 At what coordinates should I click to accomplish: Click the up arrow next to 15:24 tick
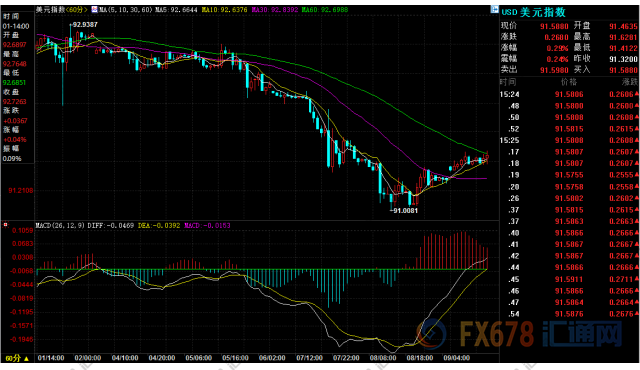(x=637, y=94)
